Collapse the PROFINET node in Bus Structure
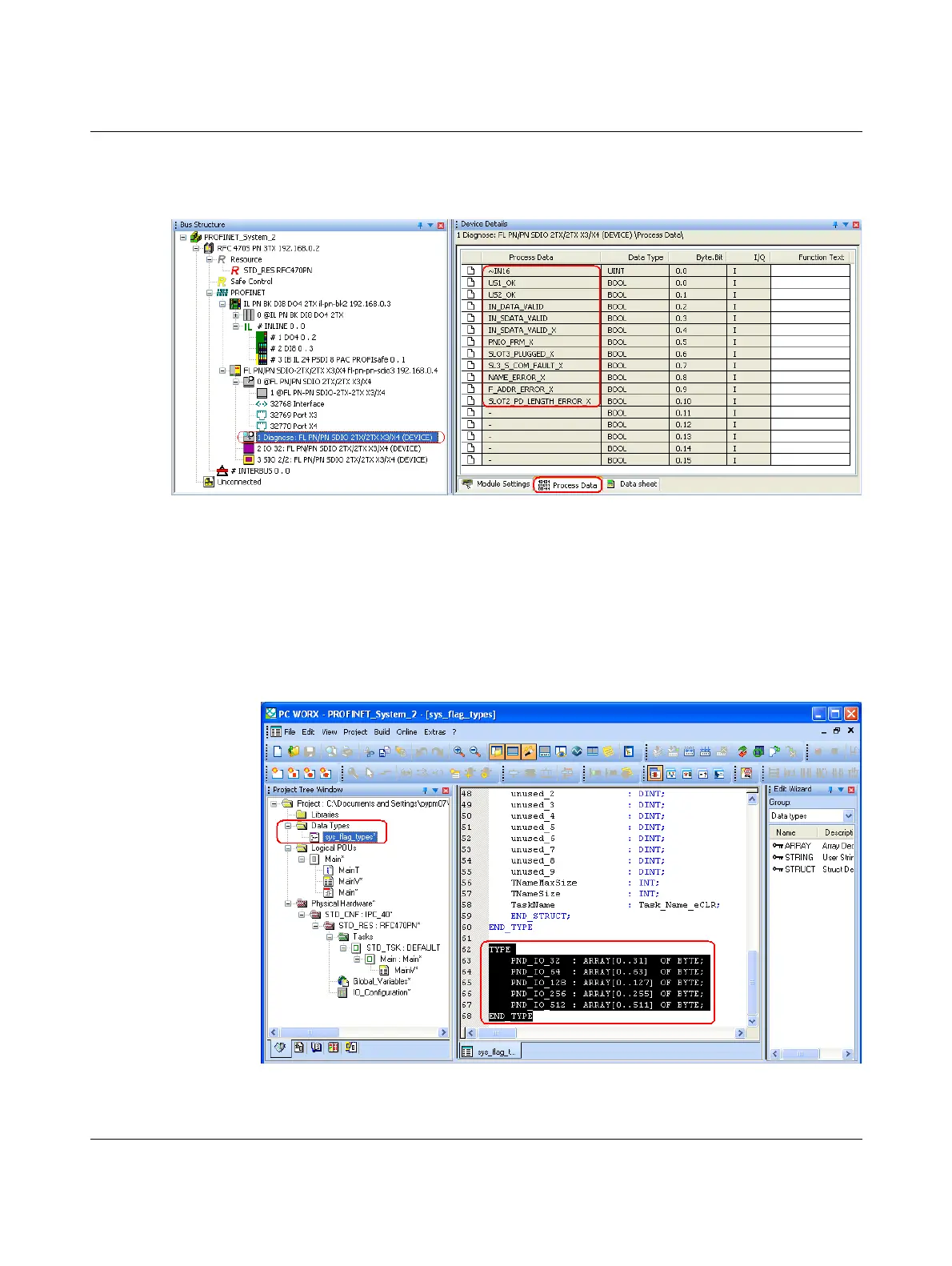Viewport: 952px width, 1266px height. [x=210, y=293]
